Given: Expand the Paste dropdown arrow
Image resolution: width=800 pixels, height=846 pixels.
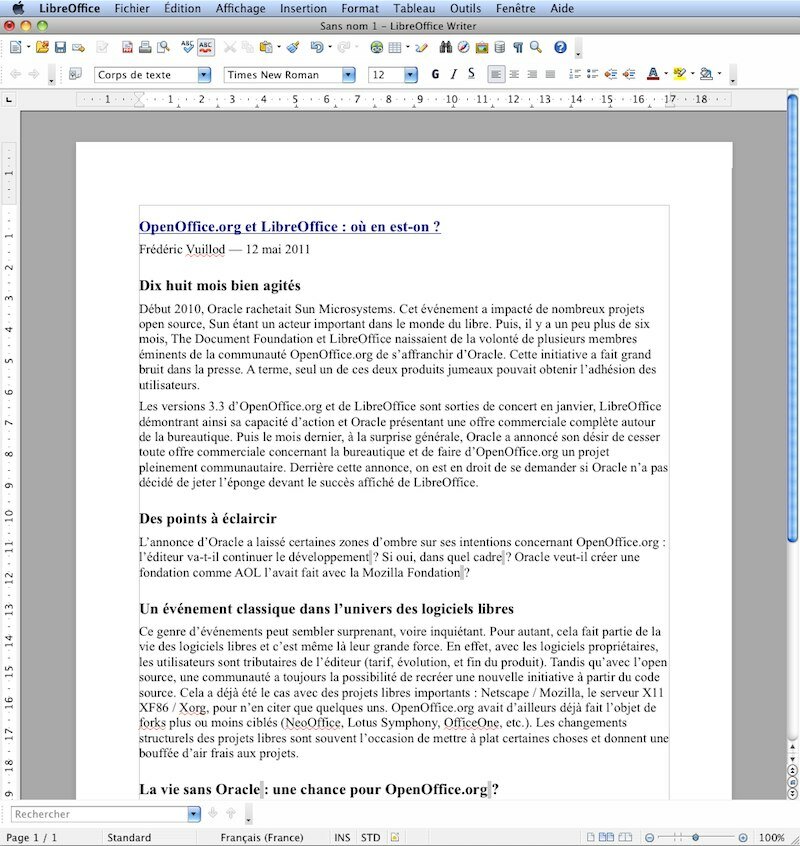Looking at the screenshot, I should [x=278, y=47].
